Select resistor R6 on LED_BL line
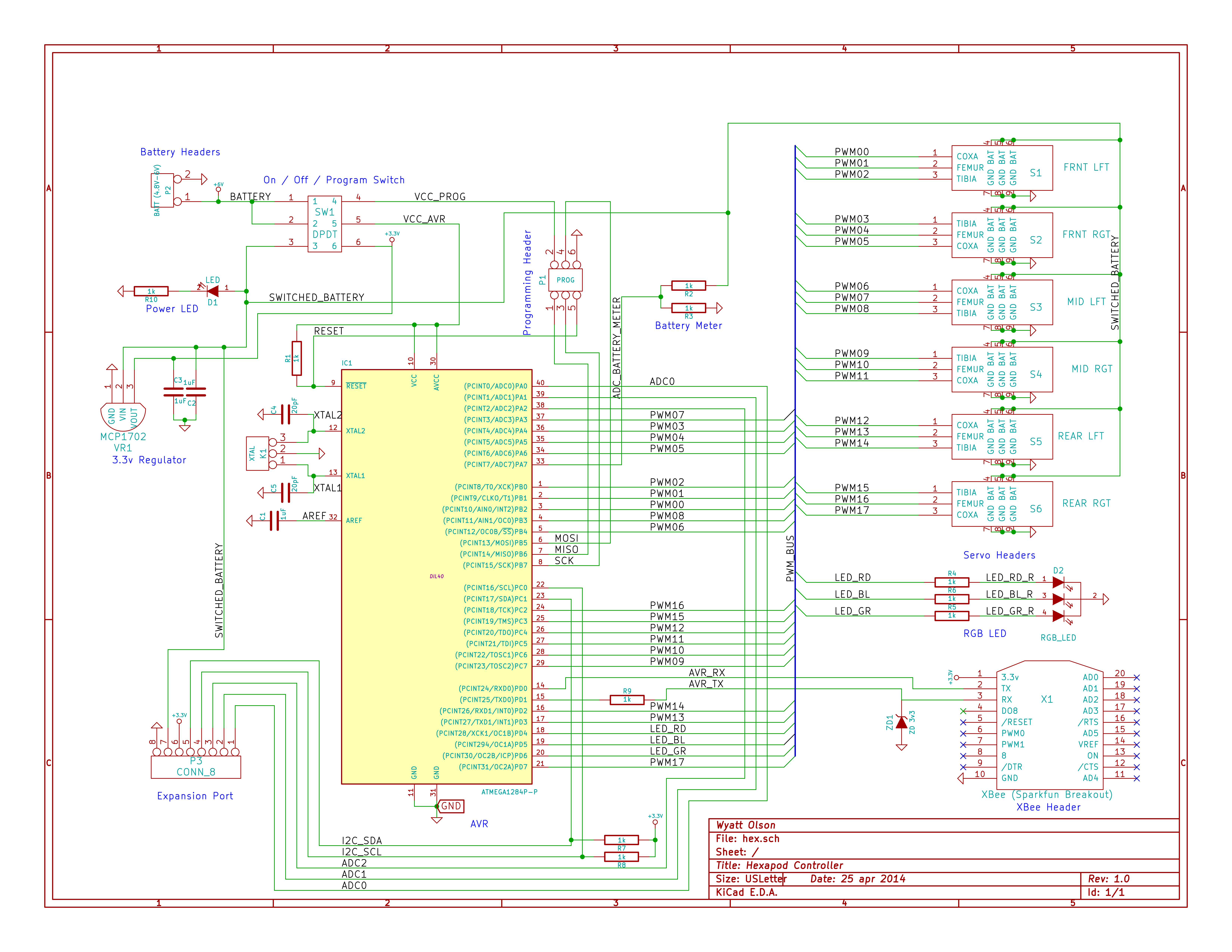Image resolution: width=1232 pixels, height=952 pixels. 952,599
